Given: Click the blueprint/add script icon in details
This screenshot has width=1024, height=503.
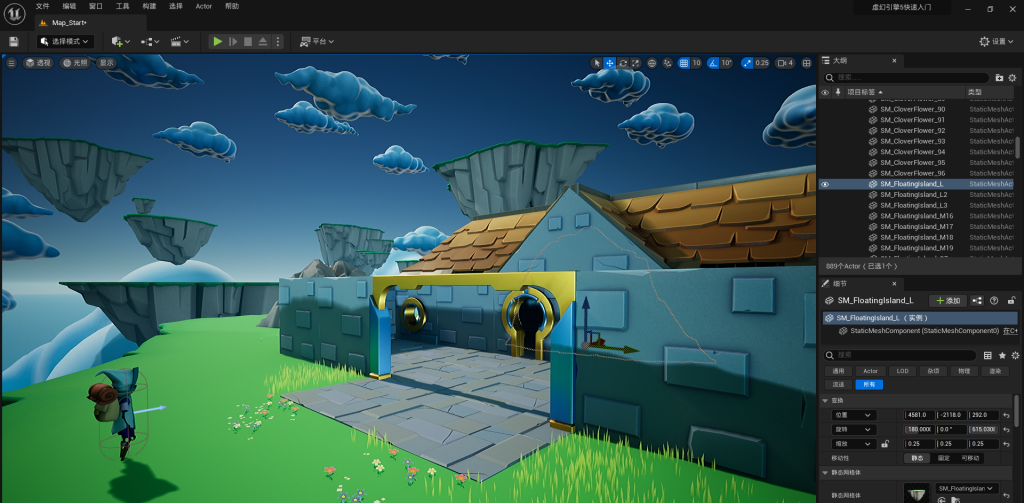Looking at the screenshot, I should click(978, 300).
